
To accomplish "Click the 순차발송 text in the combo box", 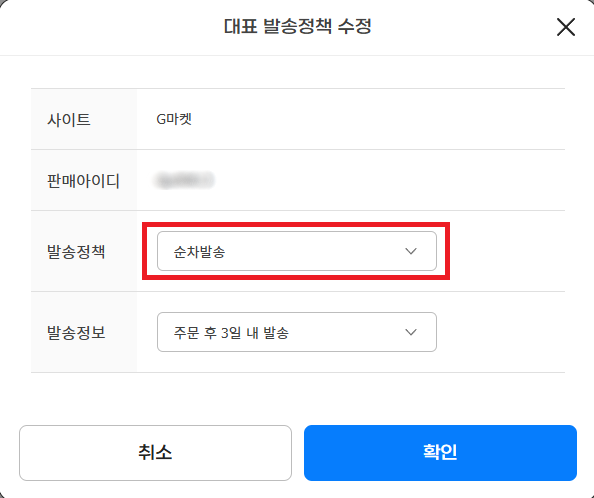I will tap(199, 252).
